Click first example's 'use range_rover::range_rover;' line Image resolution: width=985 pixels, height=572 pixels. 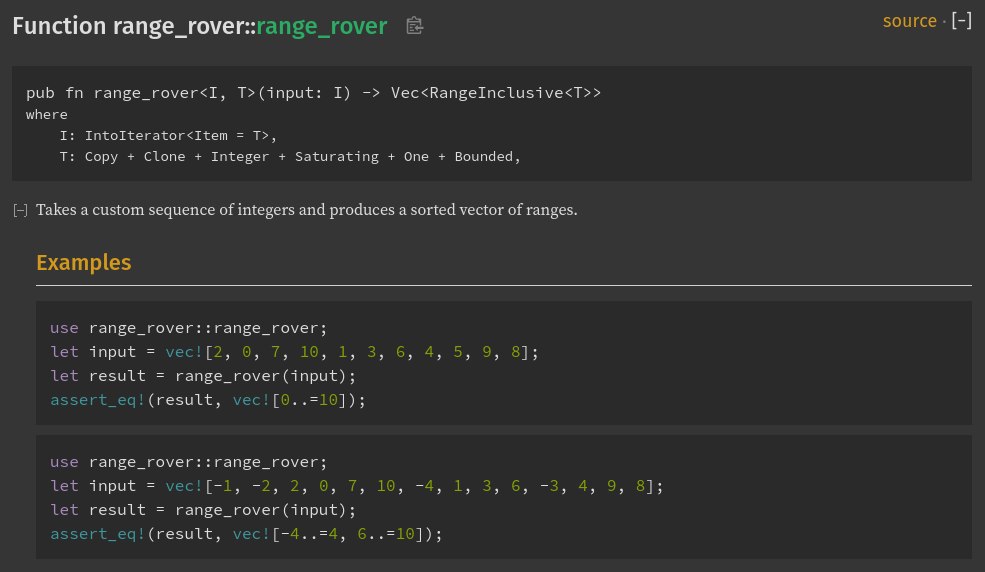188,328
